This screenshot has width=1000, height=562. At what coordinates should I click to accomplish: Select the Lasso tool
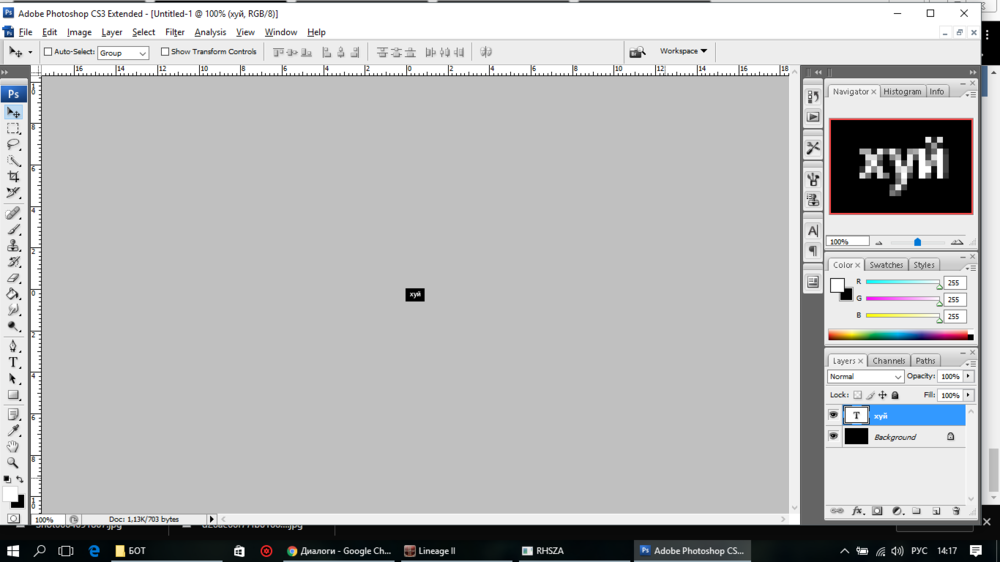tap(13, 144)
